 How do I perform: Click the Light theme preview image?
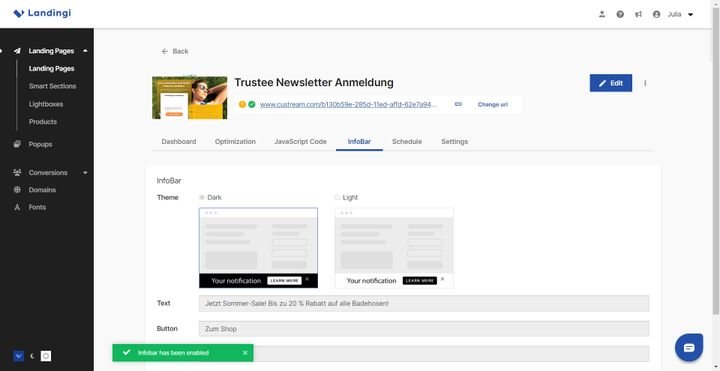click(394, 248)
